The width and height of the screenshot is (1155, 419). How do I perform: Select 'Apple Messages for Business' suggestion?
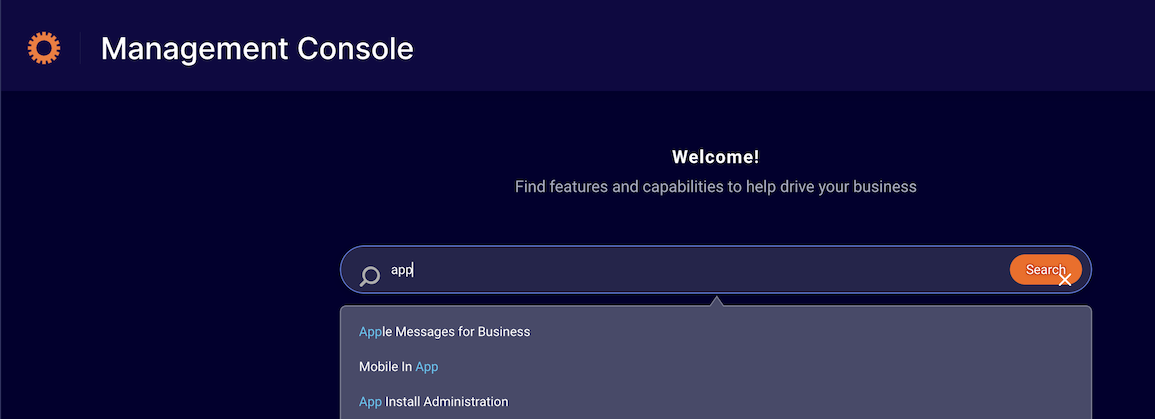tap(715, 331)
